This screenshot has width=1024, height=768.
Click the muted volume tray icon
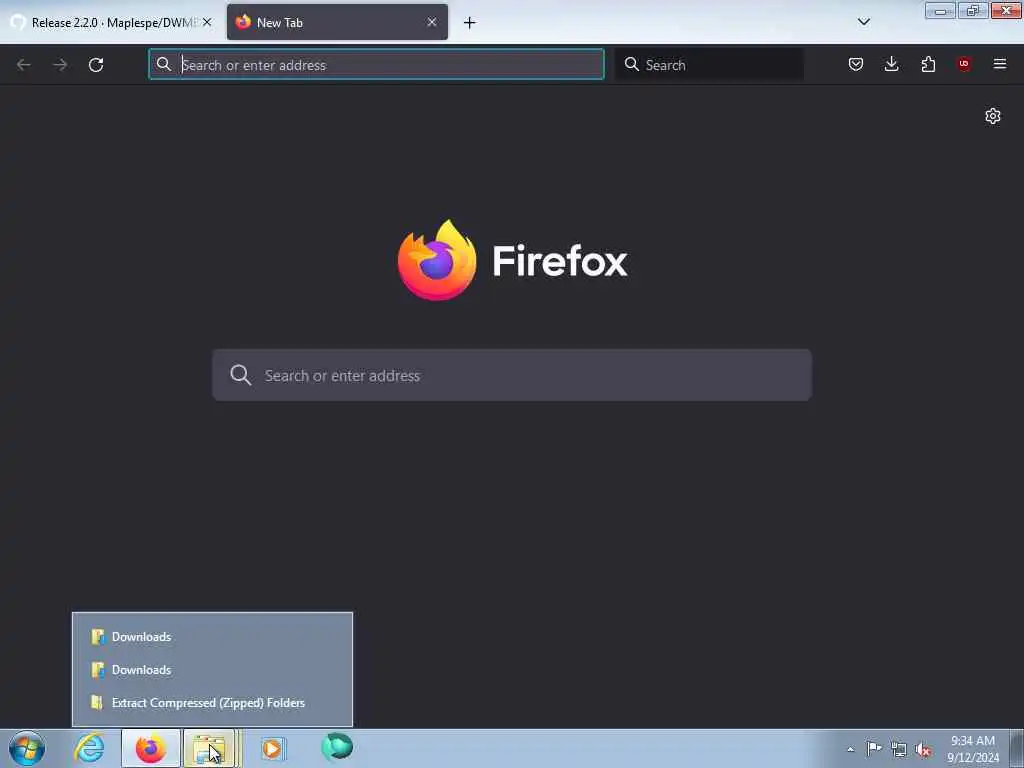pos(923,749)
